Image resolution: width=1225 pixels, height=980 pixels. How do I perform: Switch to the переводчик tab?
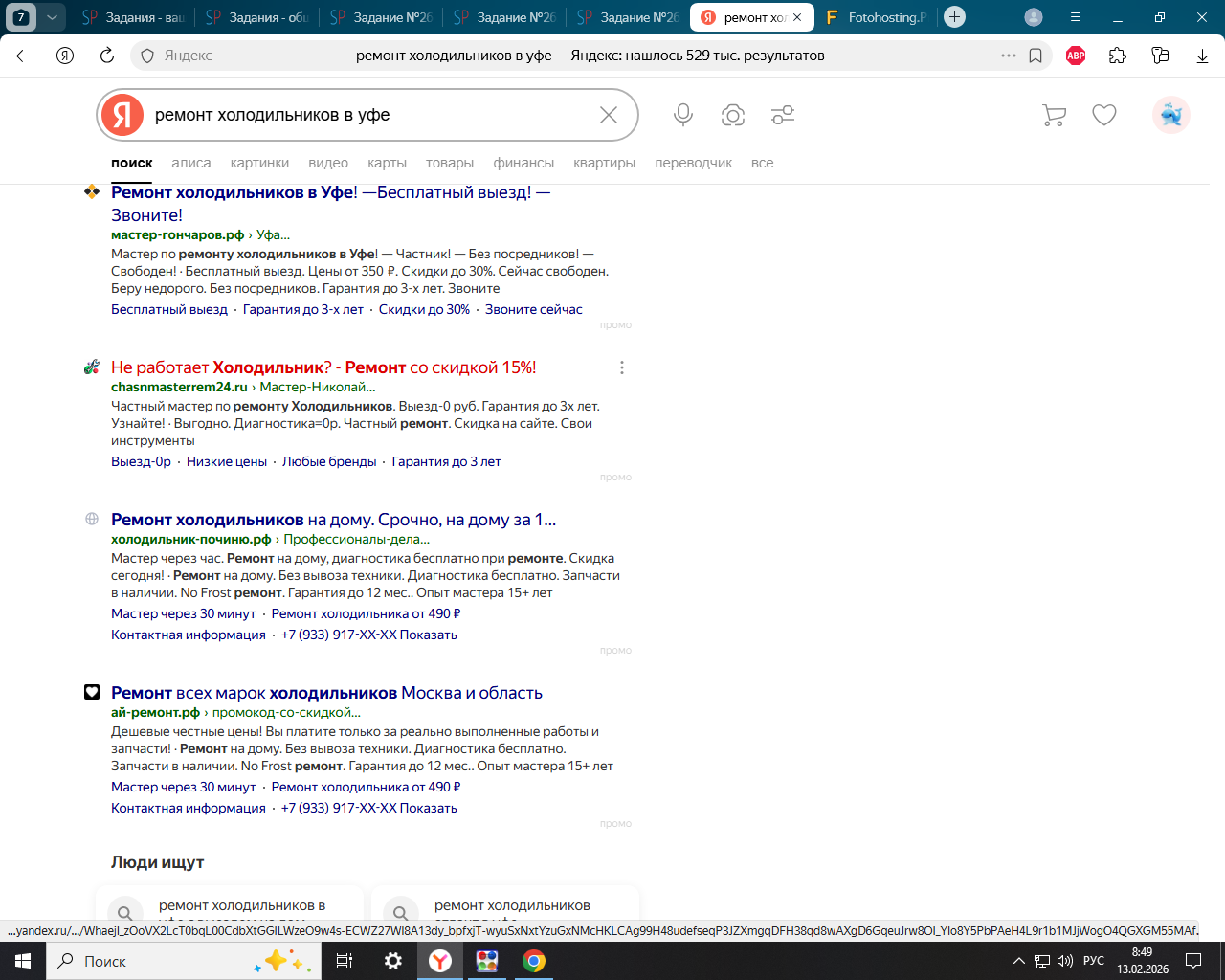tap(693, 163)
